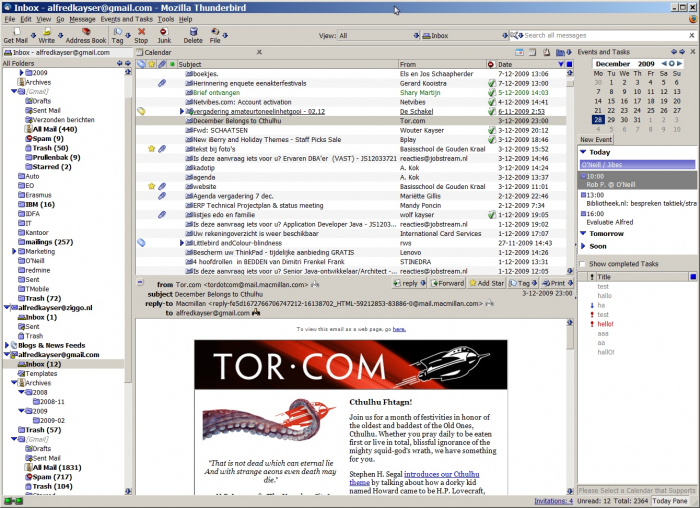Screen dimensions: 700x508
Task: Click attachment icon on 'Herinnering enquete' row
Action: tap(162, 83)
